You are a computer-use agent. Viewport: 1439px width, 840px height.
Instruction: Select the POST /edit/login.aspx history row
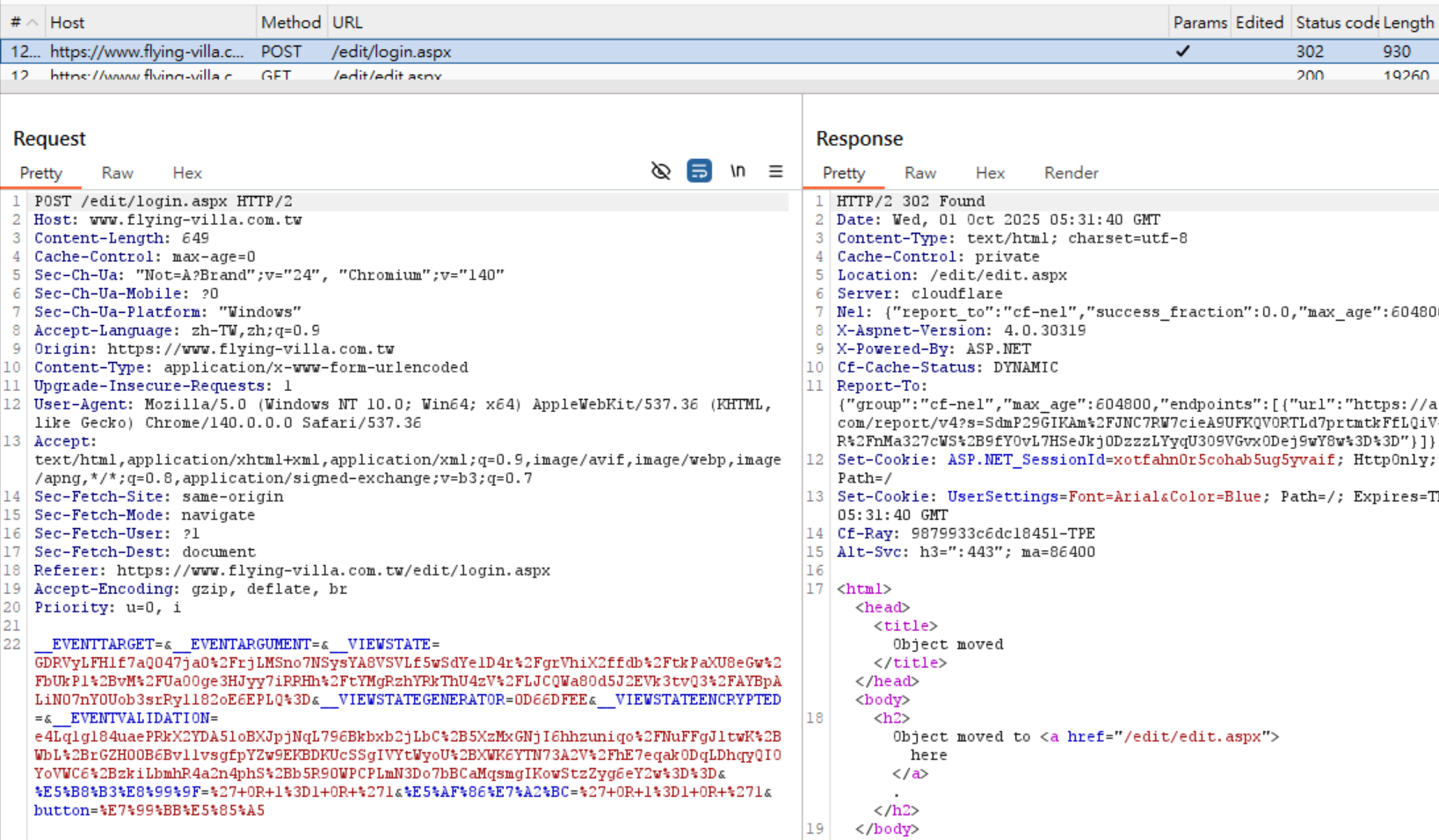click(719, 52)
